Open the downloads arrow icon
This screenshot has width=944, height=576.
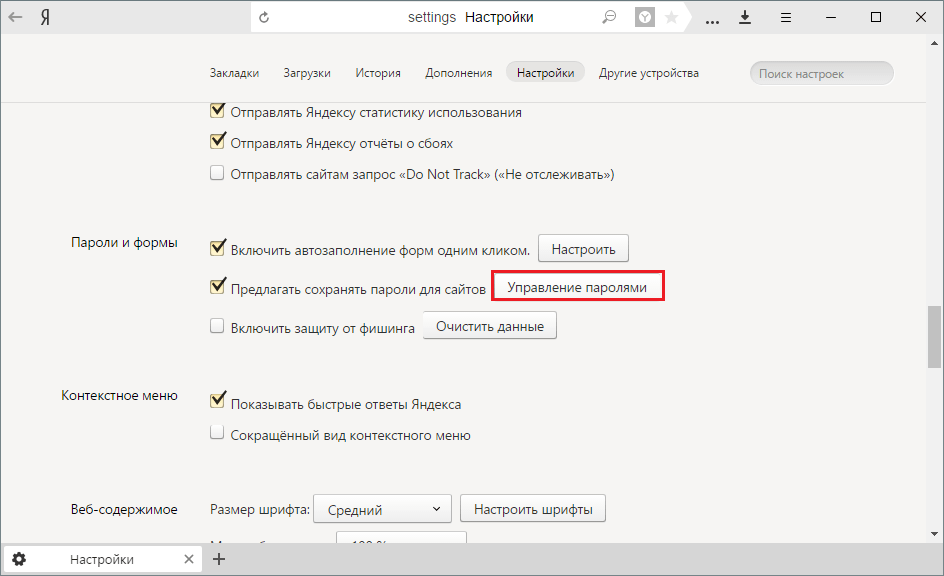(x=745, y=18)
